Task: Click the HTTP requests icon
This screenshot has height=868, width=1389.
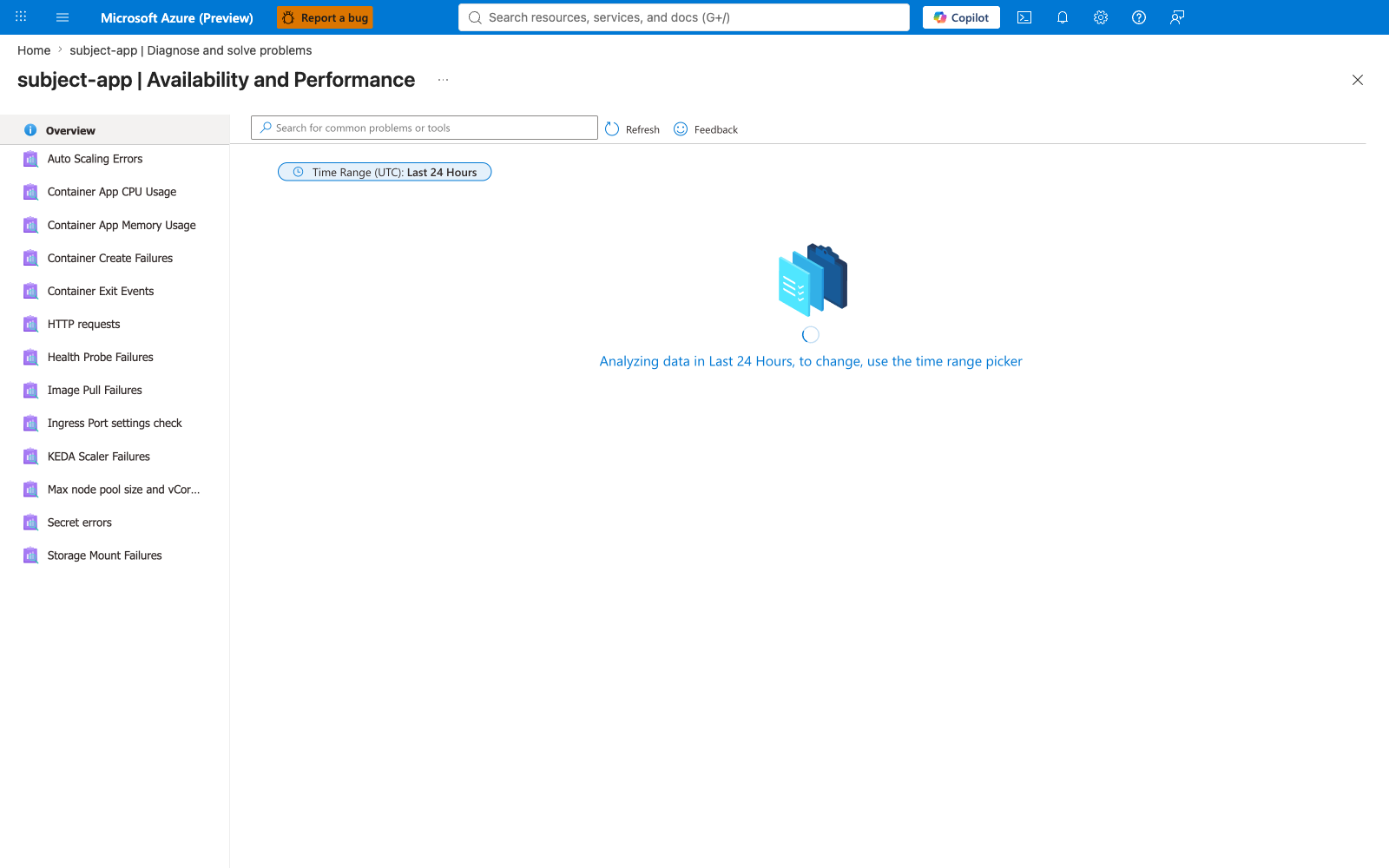Action: coord(30,324)
